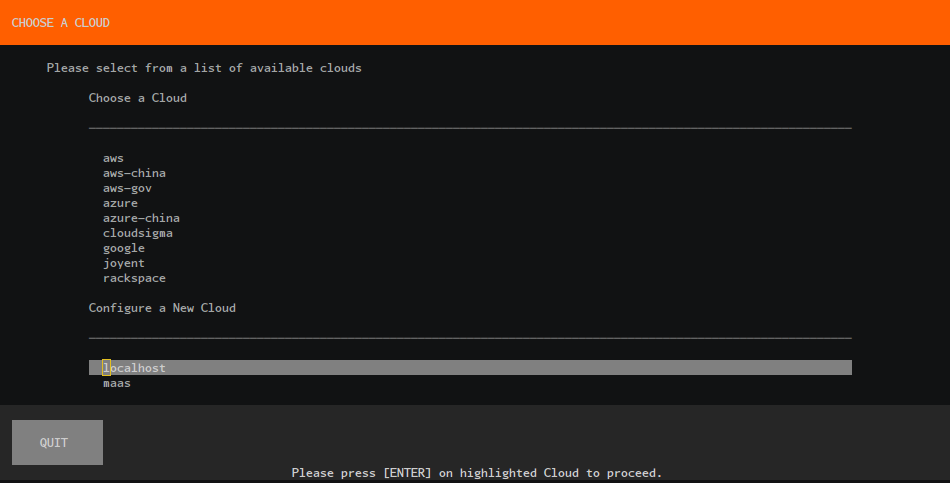Choose rackspace from the cloud list
This screenshot has width=950, height=483.
click(x=134, y=278)
